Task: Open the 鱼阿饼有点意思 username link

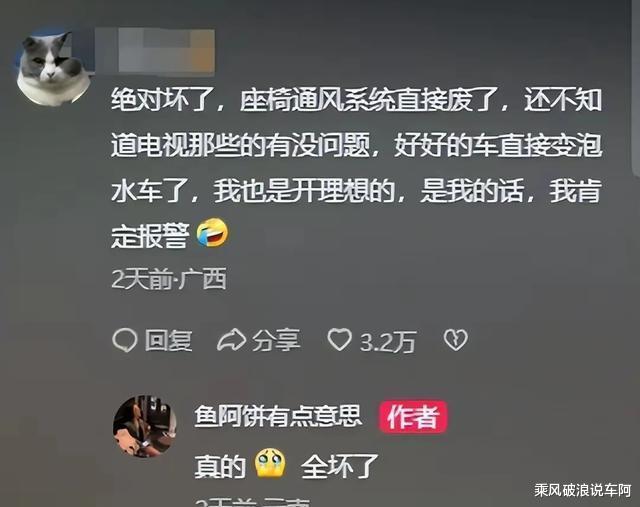Action: coord(278,416)
